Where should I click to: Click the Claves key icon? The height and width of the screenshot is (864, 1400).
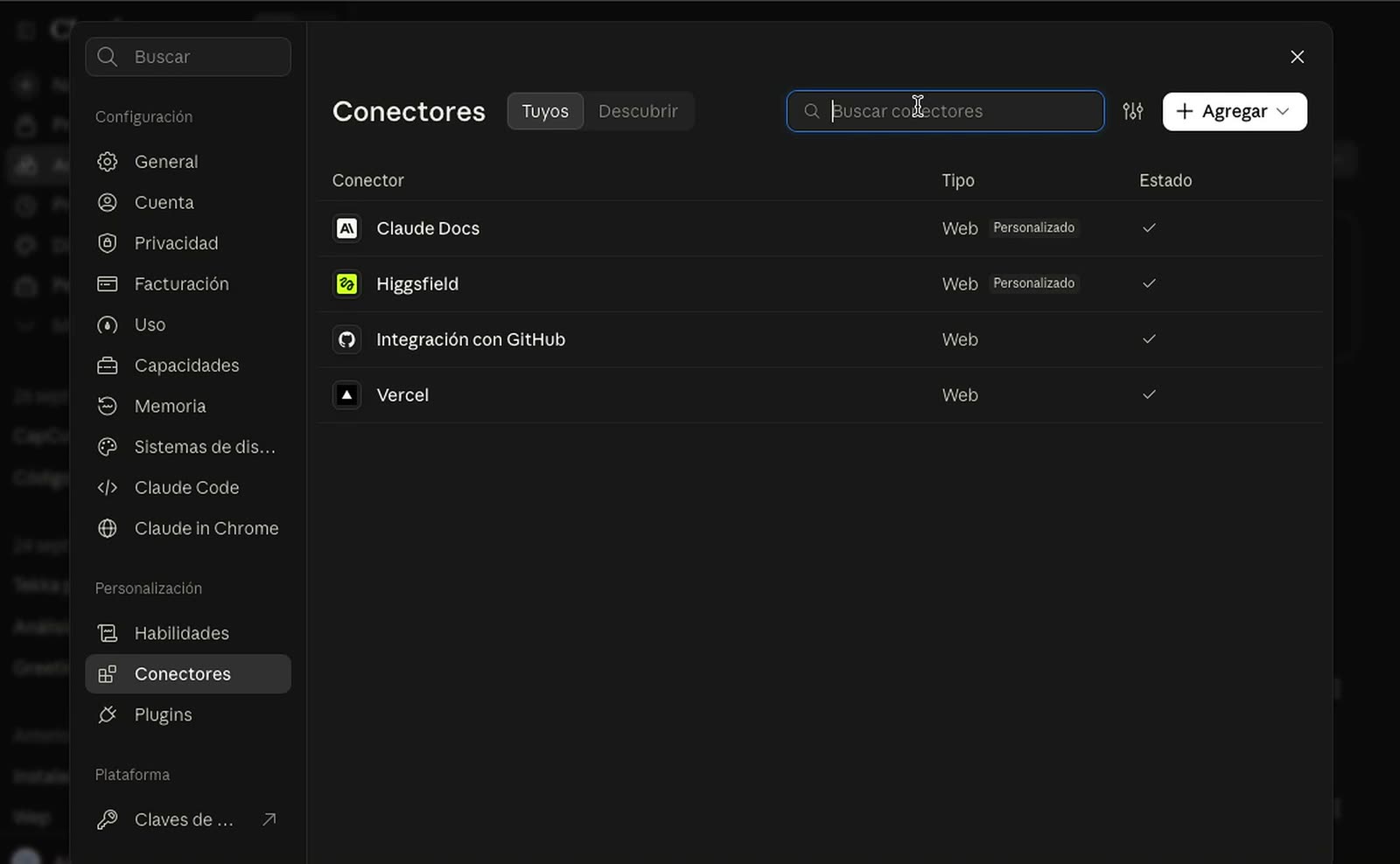click(x=107, y=819)
